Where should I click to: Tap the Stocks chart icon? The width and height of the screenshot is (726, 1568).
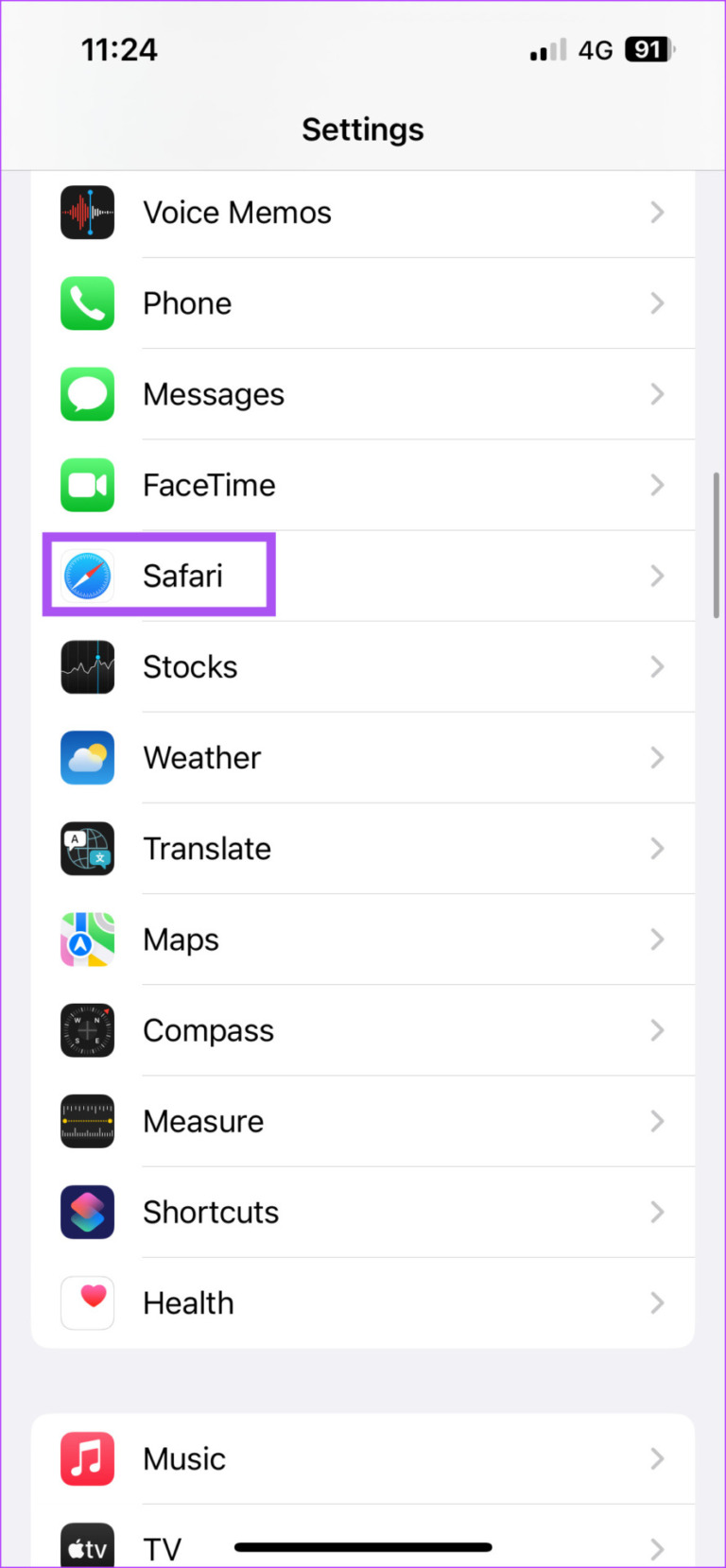point(87,666)
